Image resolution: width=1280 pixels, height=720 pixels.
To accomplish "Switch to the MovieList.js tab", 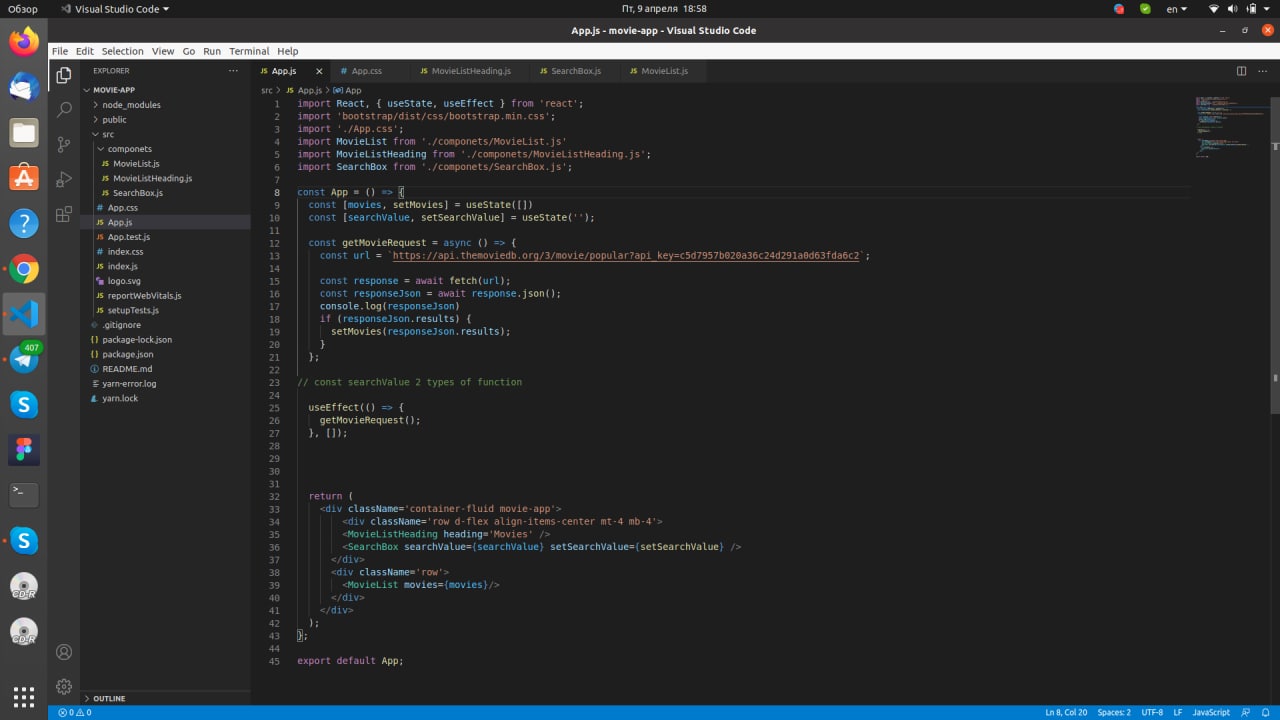I will click(x=664, y=71).
